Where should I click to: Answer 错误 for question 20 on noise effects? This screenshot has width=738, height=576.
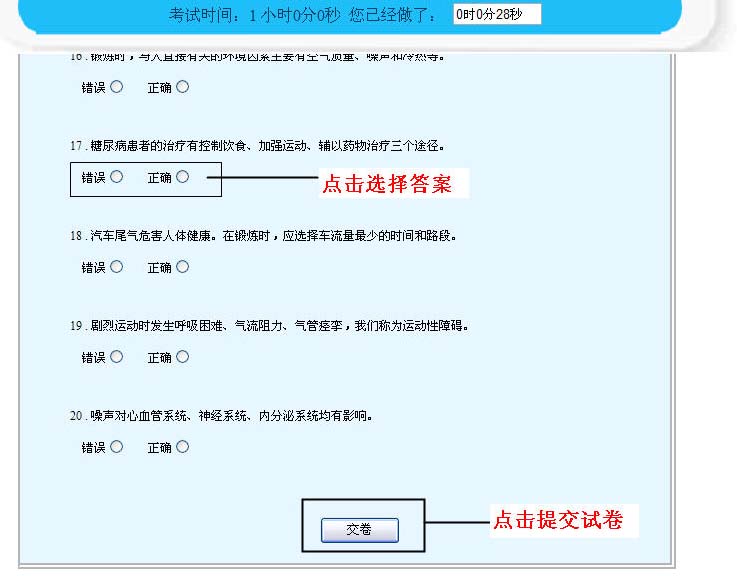tap(117, 447)
